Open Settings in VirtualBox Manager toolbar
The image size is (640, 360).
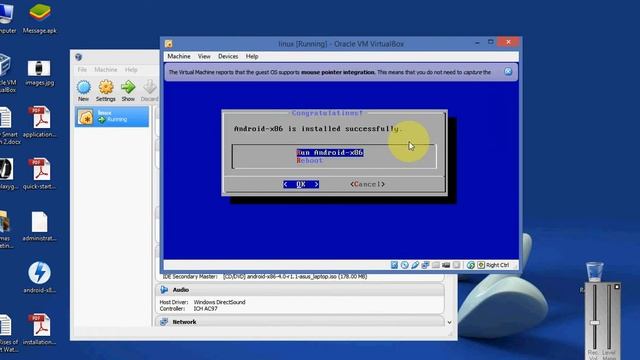pyautogui.click(x=106, y=91)
